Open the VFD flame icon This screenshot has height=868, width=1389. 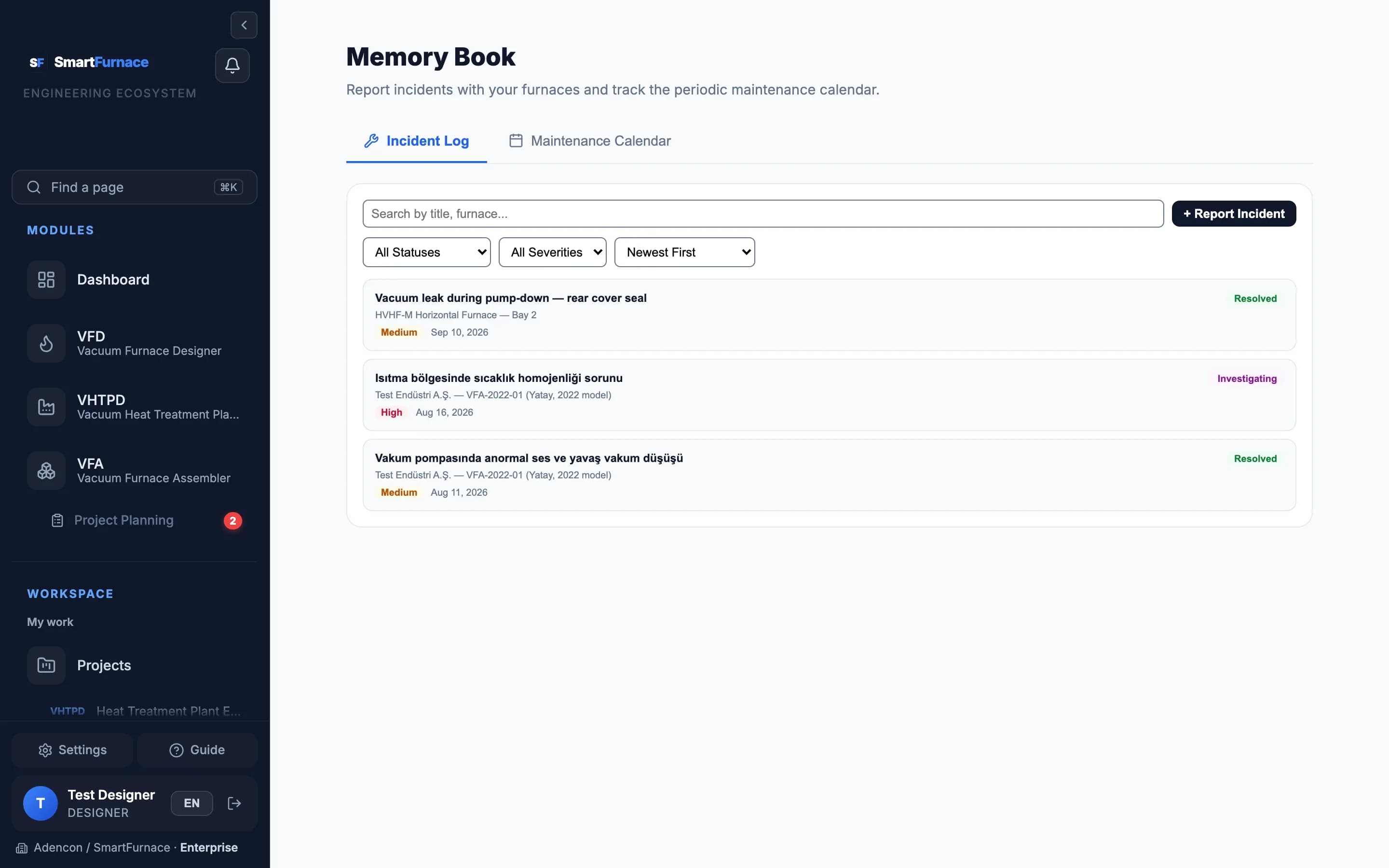point(46,343)
